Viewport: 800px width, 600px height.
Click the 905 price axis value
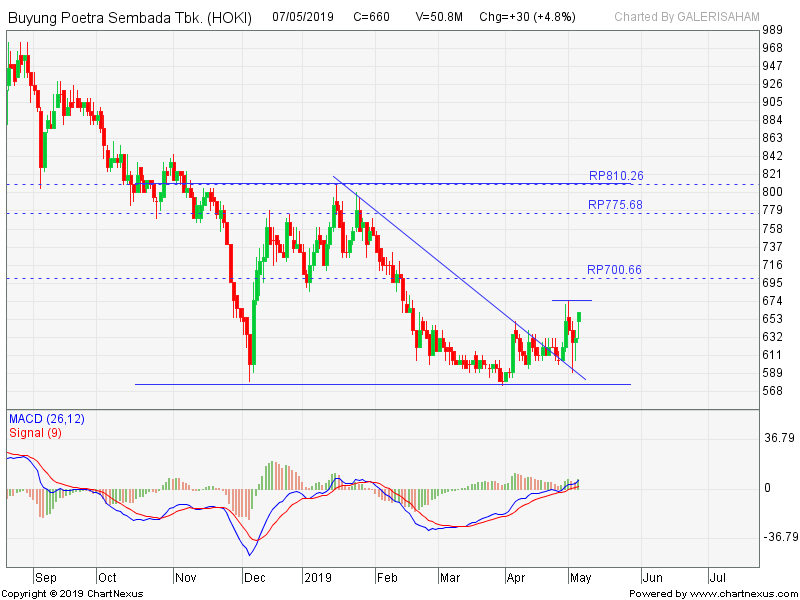point(772,102)
